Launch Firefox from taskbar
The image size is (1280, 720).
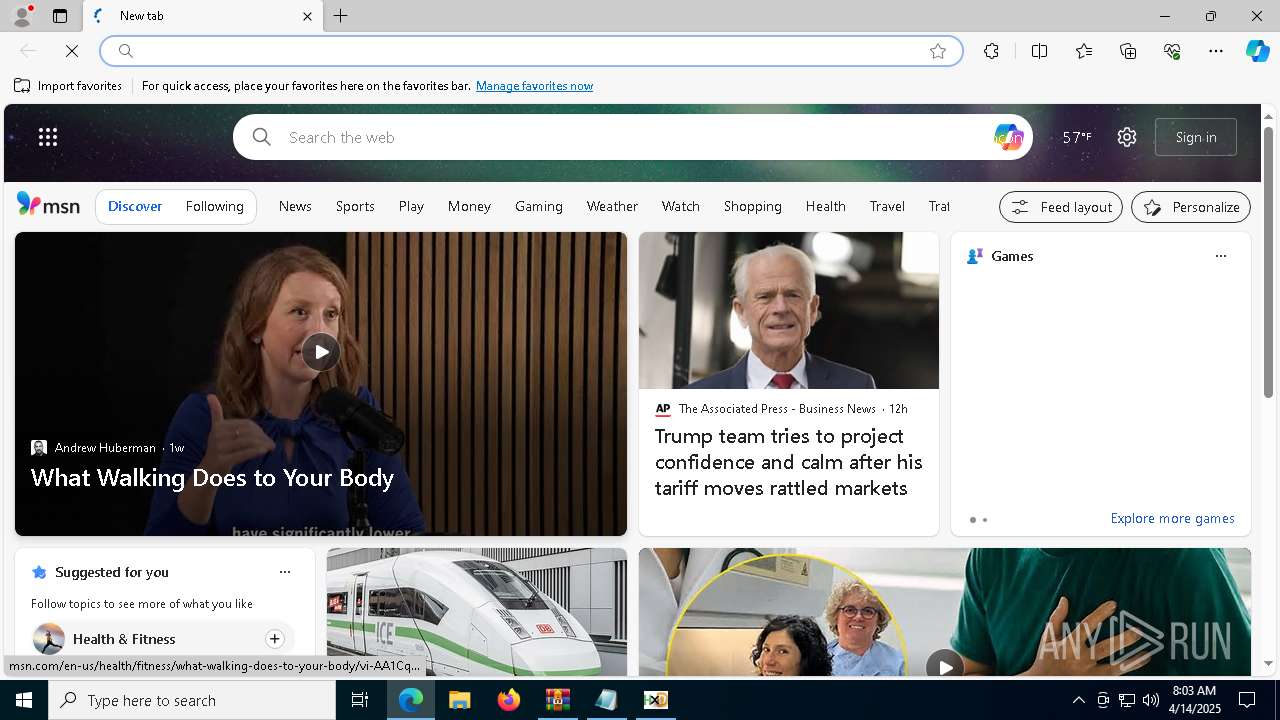508,700
